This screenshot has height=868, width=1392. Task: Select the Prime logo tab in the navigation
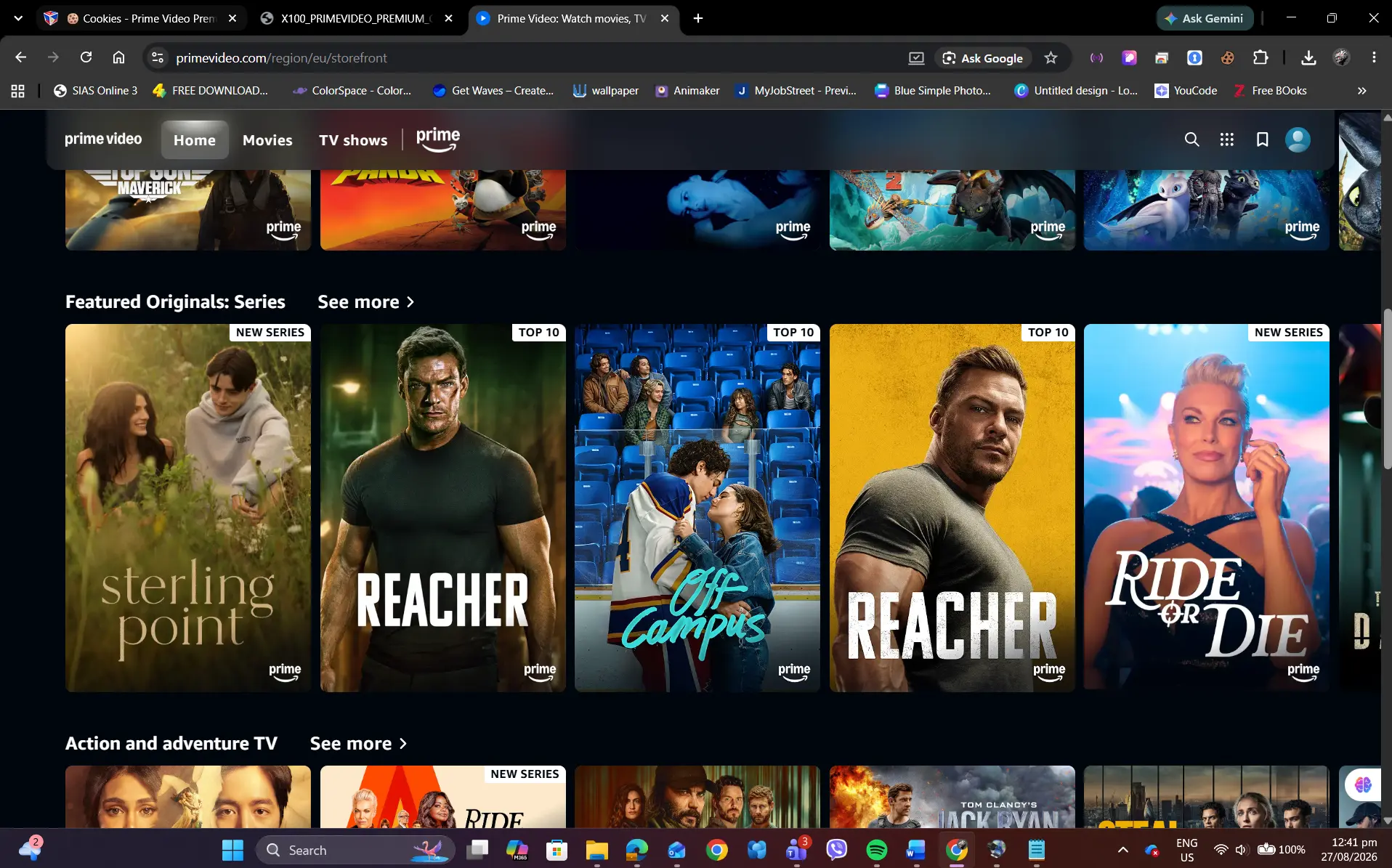(437, 139)
